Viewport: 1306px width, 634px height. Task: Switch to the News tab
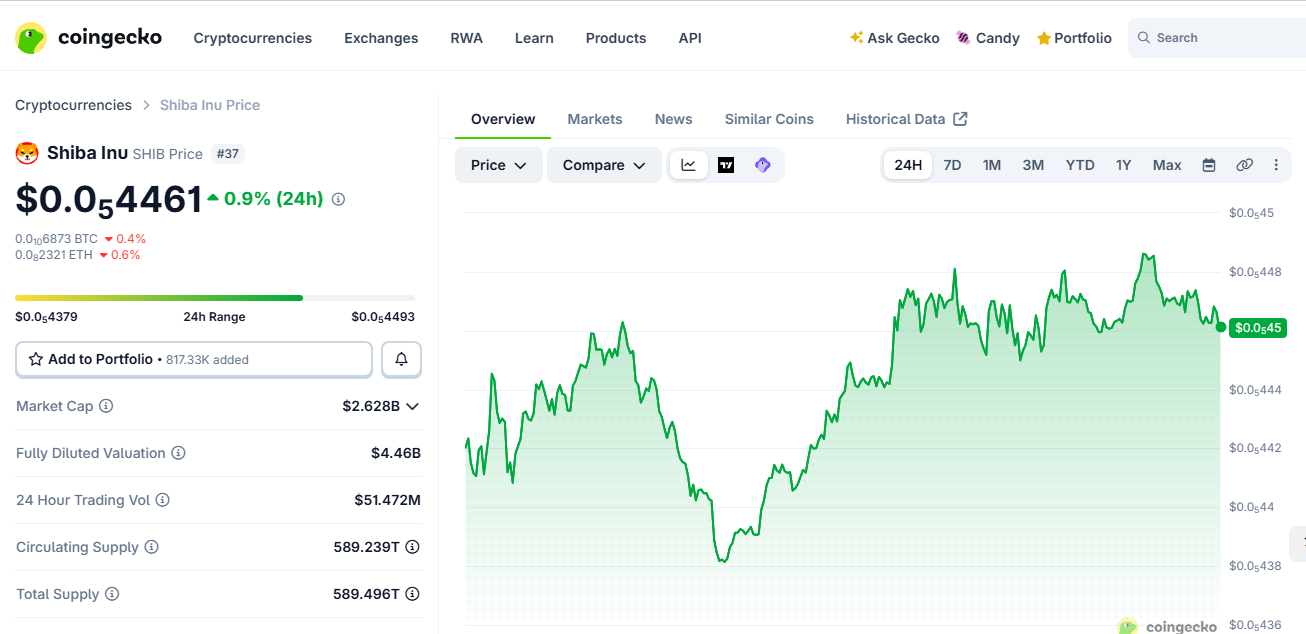(x=674, y=119)
